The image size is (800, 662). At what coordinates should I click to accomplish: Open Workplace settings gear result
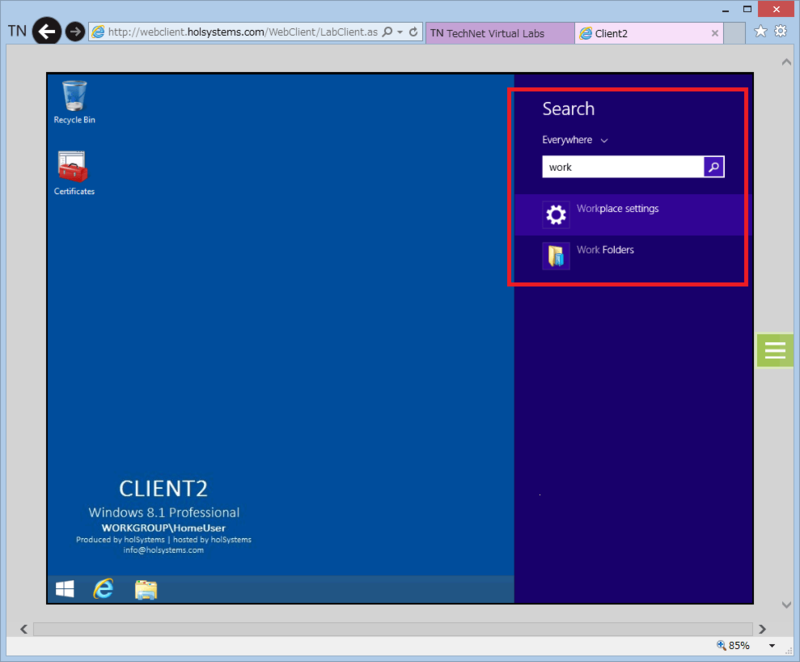[x=556, y=215]
